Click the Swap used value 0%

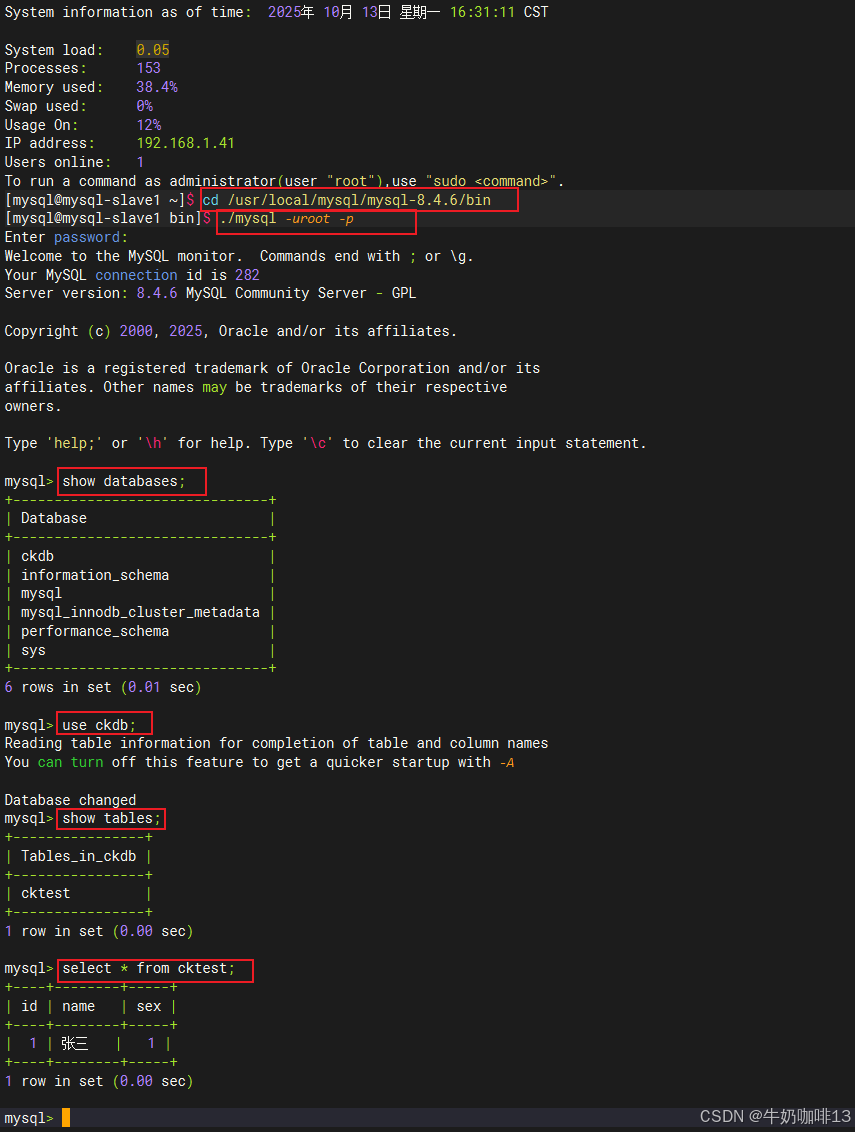[x=144, y=105]
